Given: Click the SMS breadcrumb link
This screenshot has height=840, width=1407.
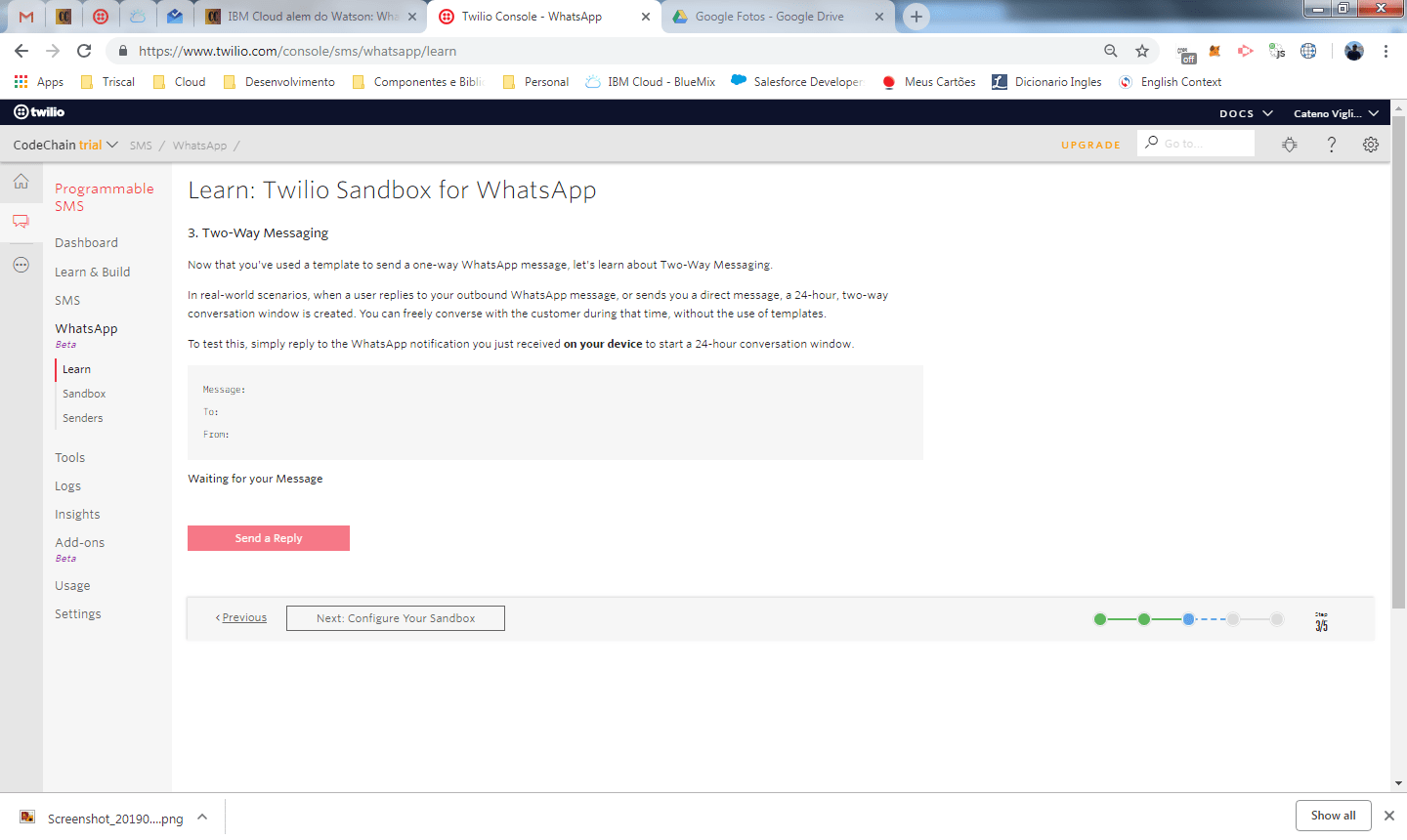Looking at the screenshot, I should pos(141,146).
